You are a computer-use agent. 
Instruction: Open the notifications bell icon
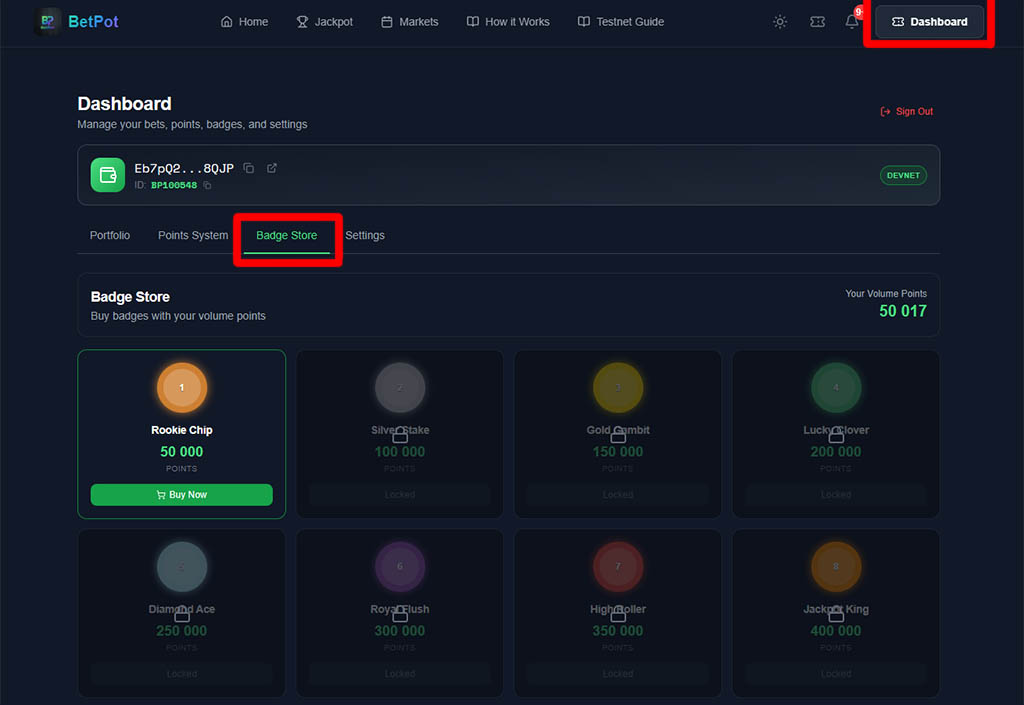pos(852,22)
